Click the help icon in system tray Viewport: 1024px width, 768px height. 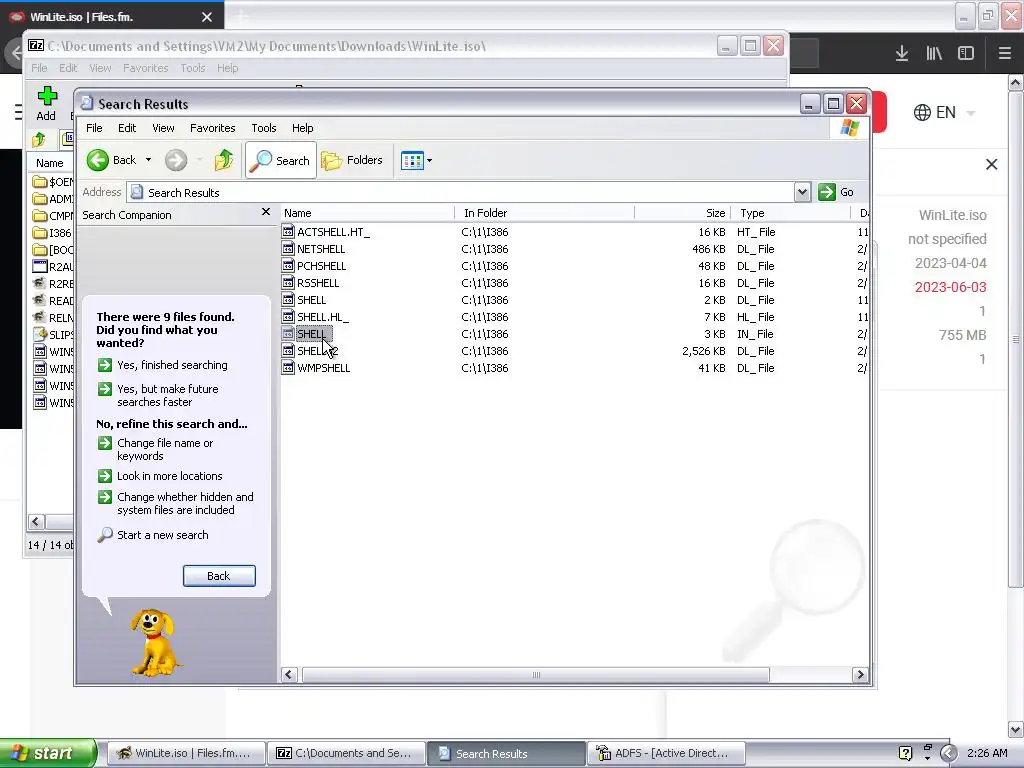(905, 753)
